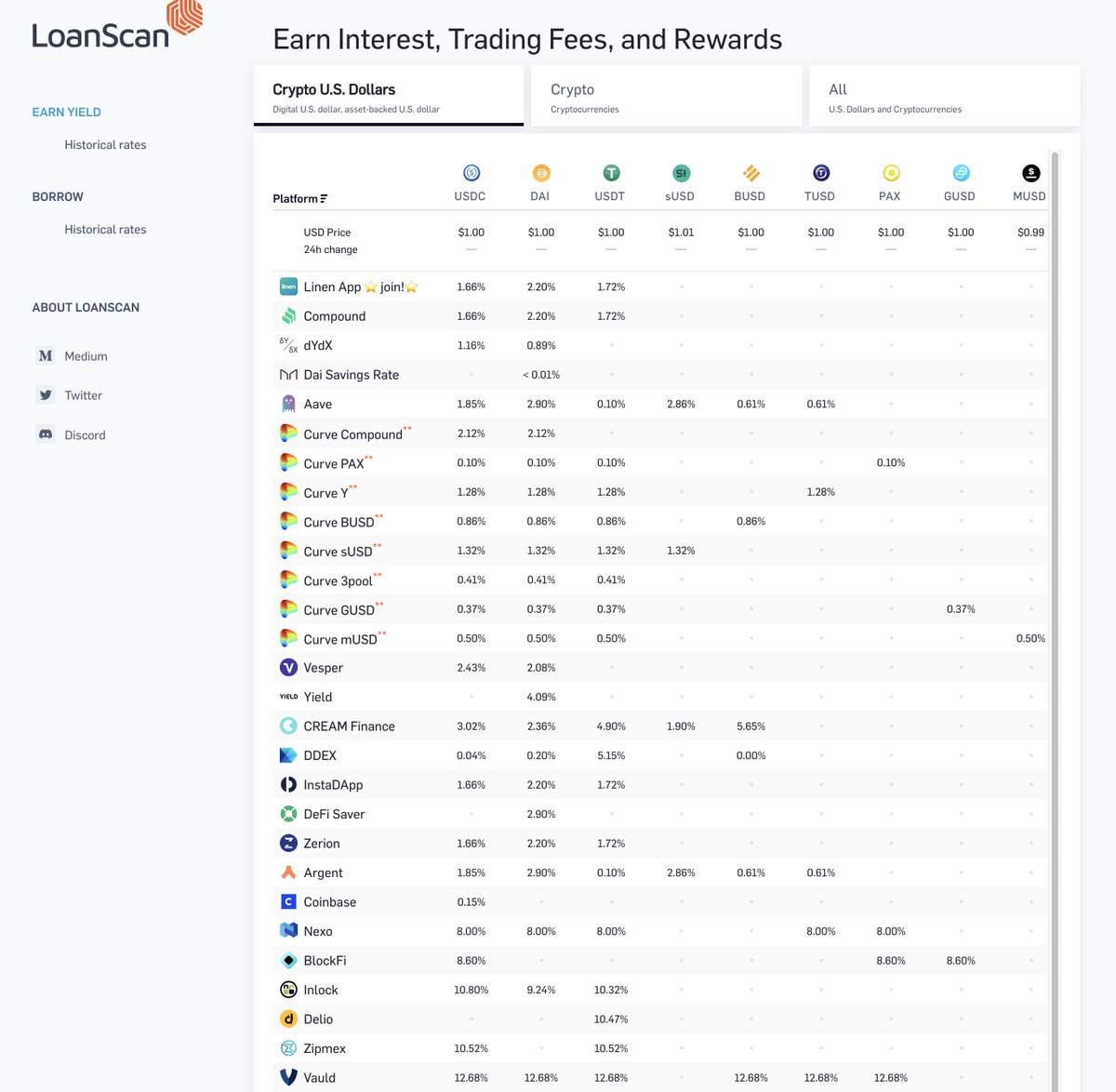The height and width of the screenshot is (1092, 1116).
Task: Open the Linen App join link
Action: tap(361, 286)
